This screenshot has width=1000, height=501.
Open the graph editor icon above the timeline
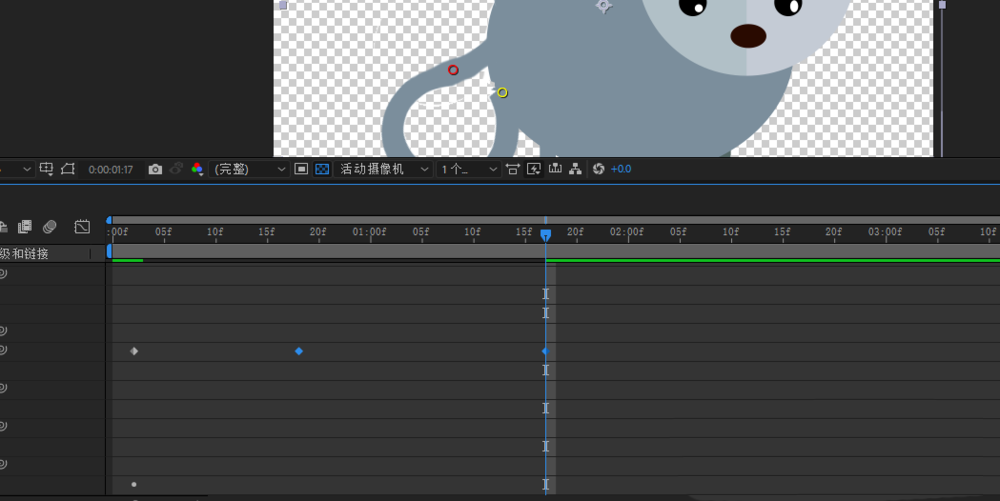click(82, 227)
